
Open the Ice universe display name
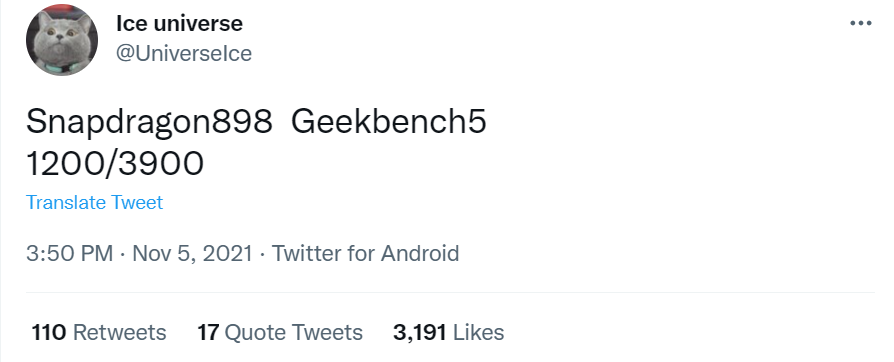[179, 23]
